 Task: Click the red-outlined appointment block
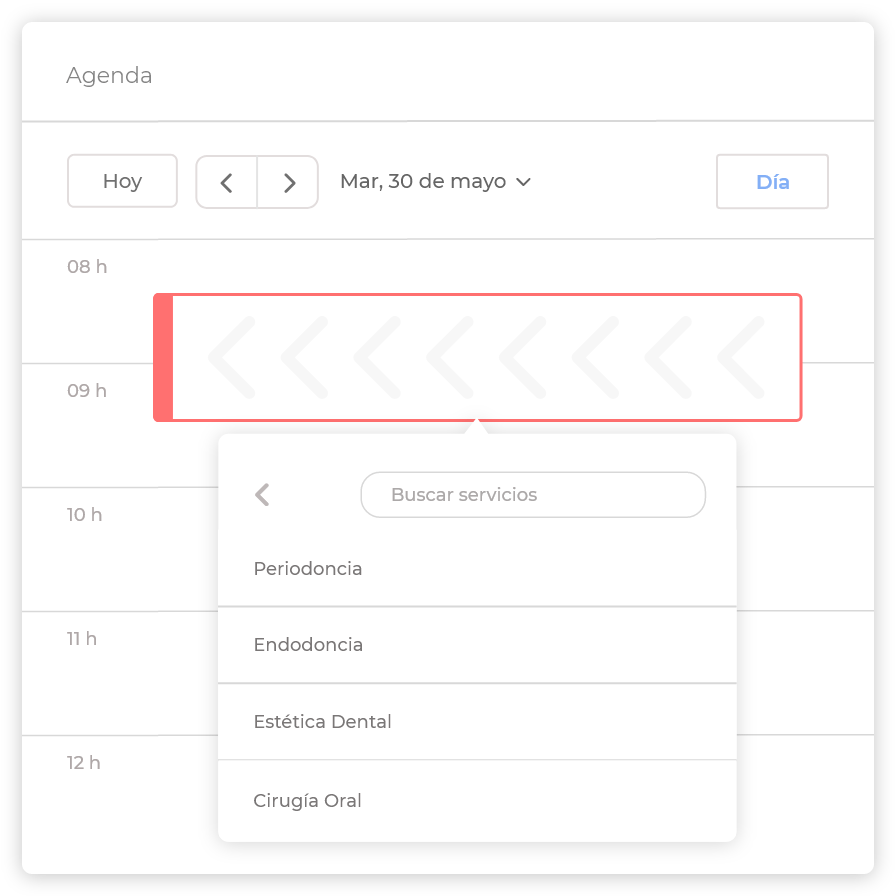[486, 357]
